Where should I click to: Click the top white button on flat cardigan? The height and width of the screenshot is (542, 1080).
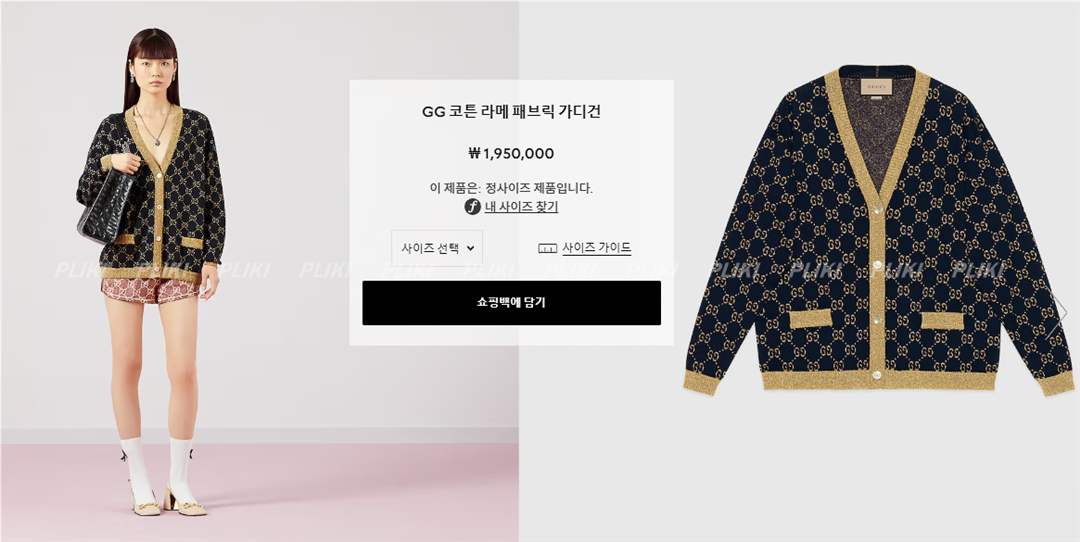[x=878, y=209]
